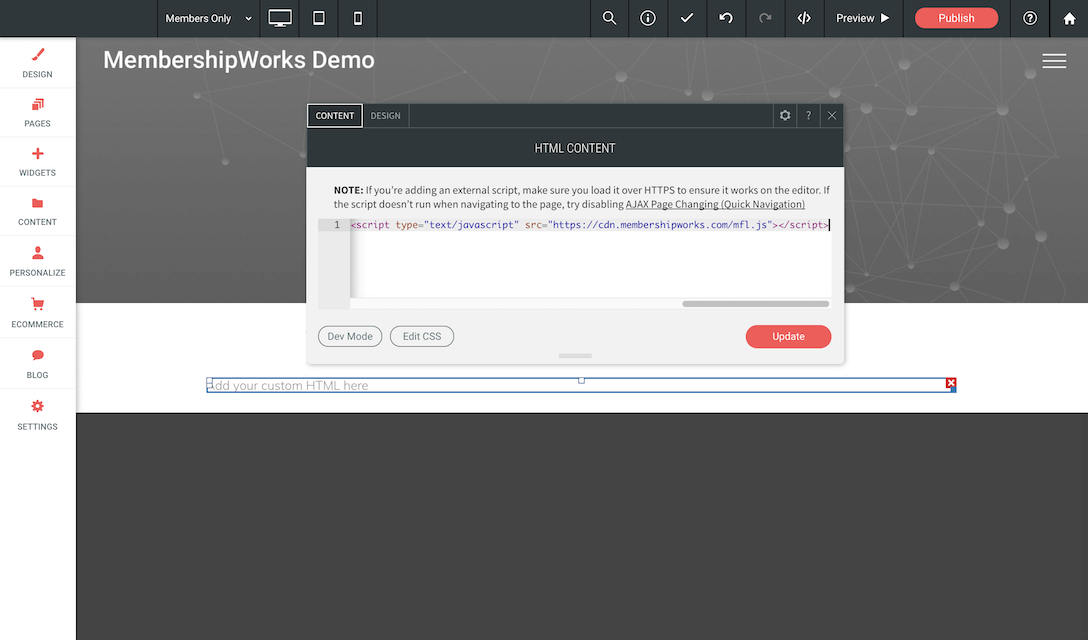Close the HTML Content dialog
This screenshot has height=640, width=1088.
click(x=832, y=115)
